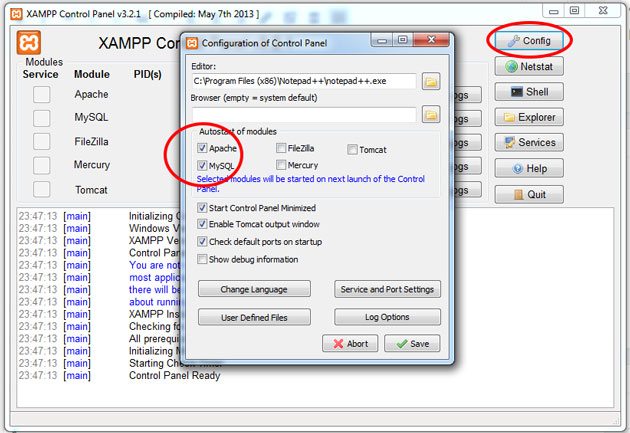630x433 pixels.
Task: Open Service and Port Settings
Action: pyautogui.click(x=387, y=289)
